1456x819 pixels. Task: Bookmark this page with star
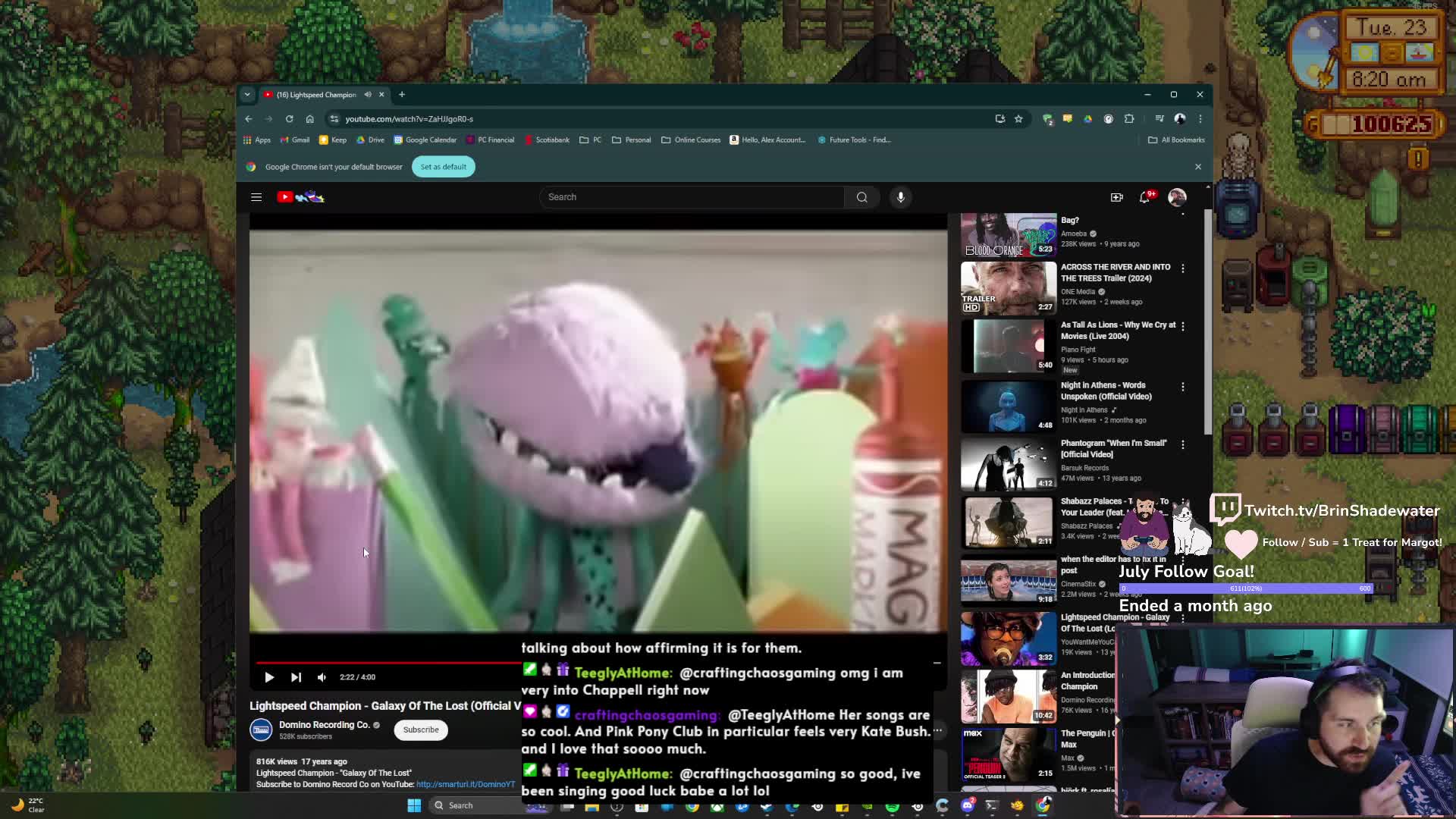[1018, 119]
